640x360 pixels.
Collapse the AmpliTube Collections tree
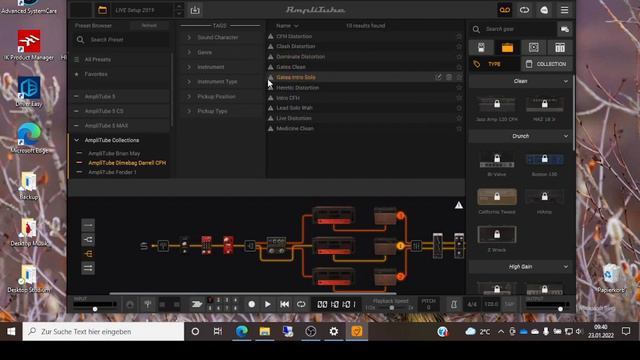coord(76,140)
